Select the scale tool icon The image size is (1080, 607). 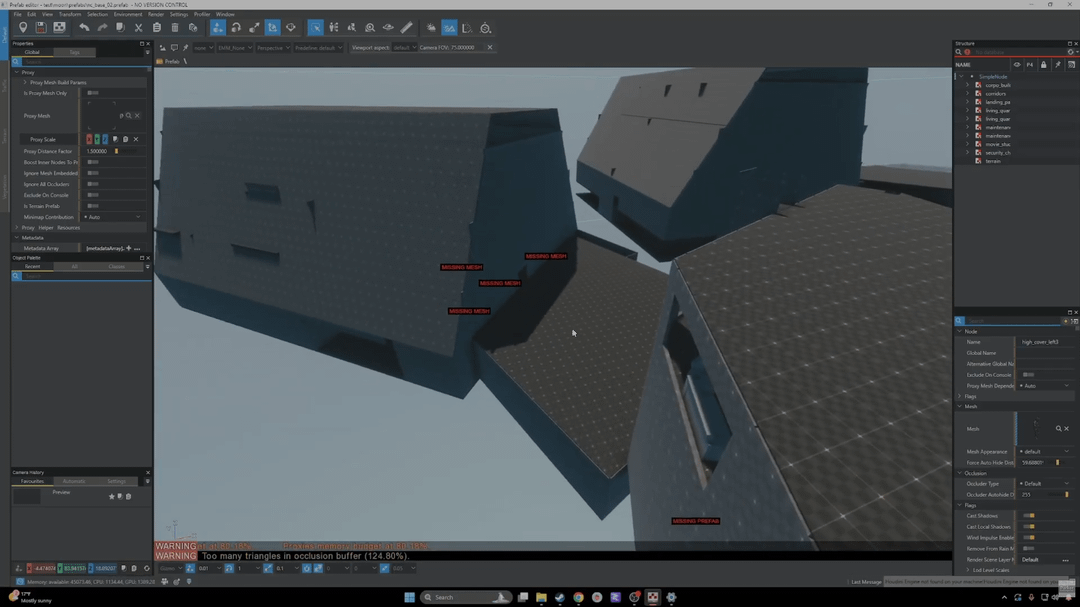point(254,28)
